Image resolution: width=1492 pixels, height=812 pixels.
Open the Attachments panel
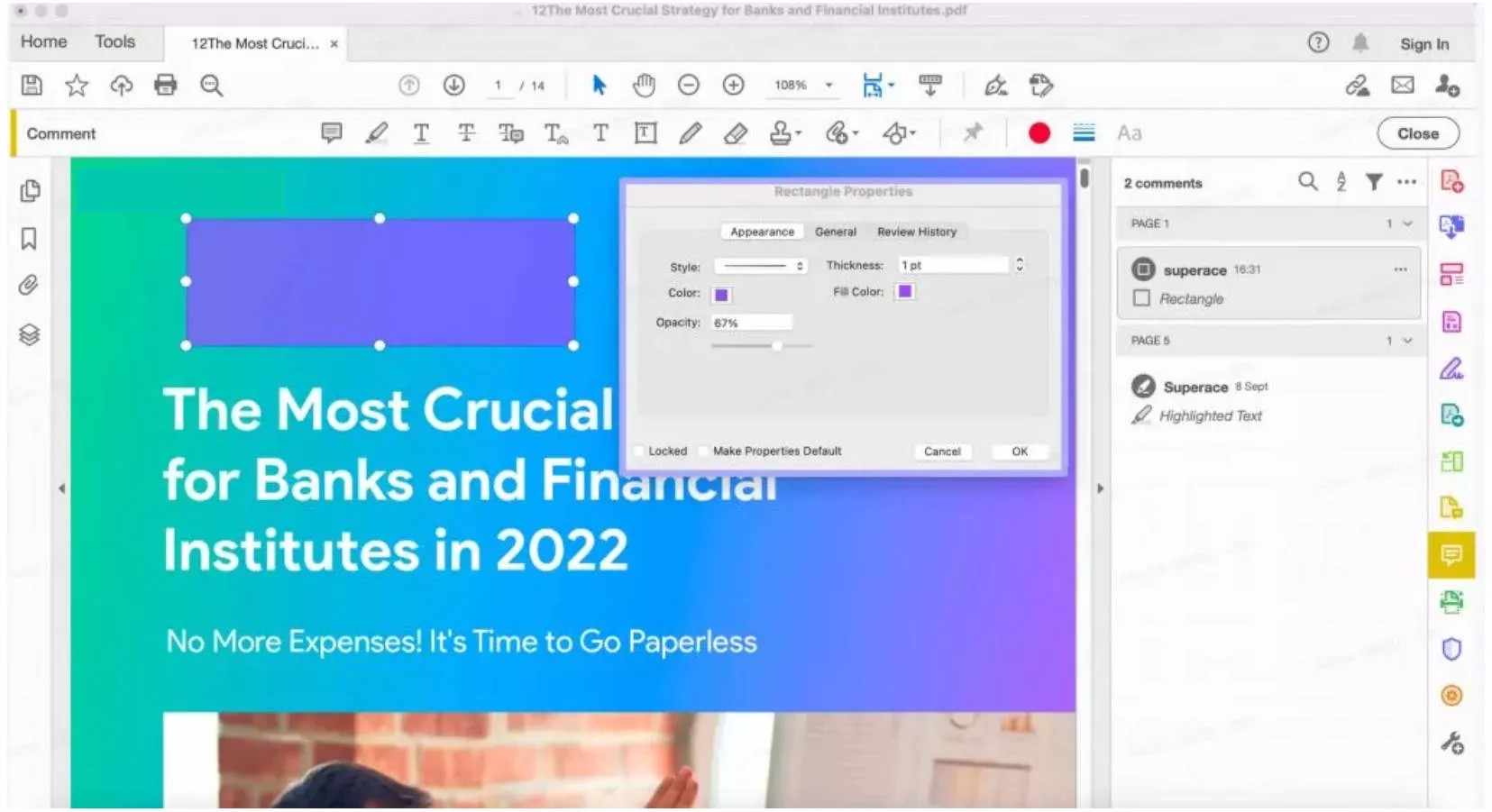28,285
